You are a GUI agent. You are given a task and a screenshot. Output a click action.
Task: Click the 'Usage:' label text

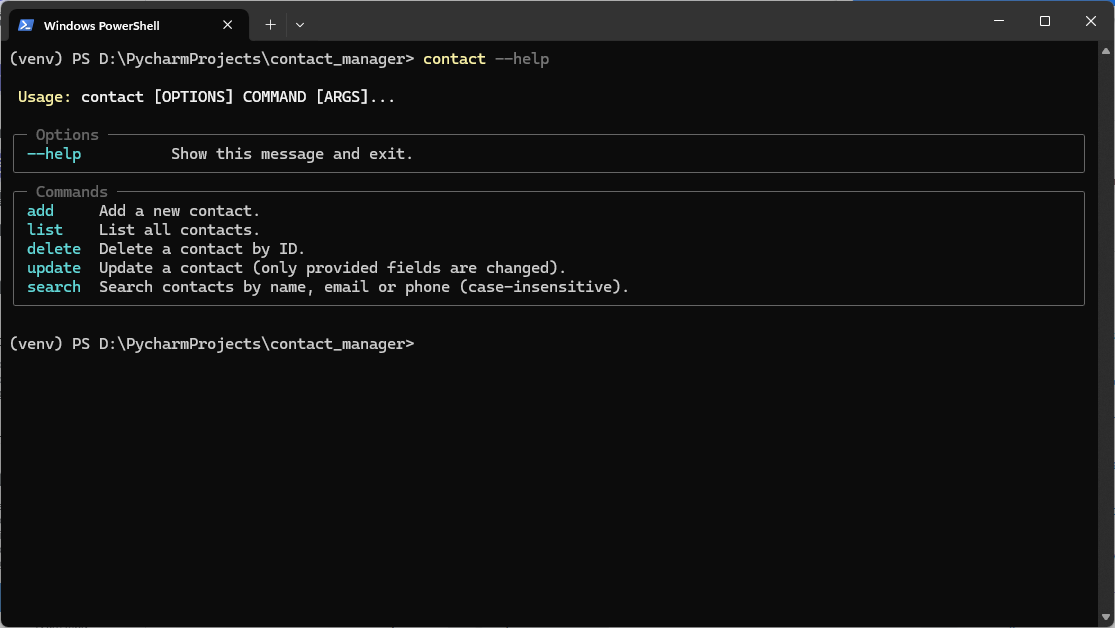tap(45, 97)
